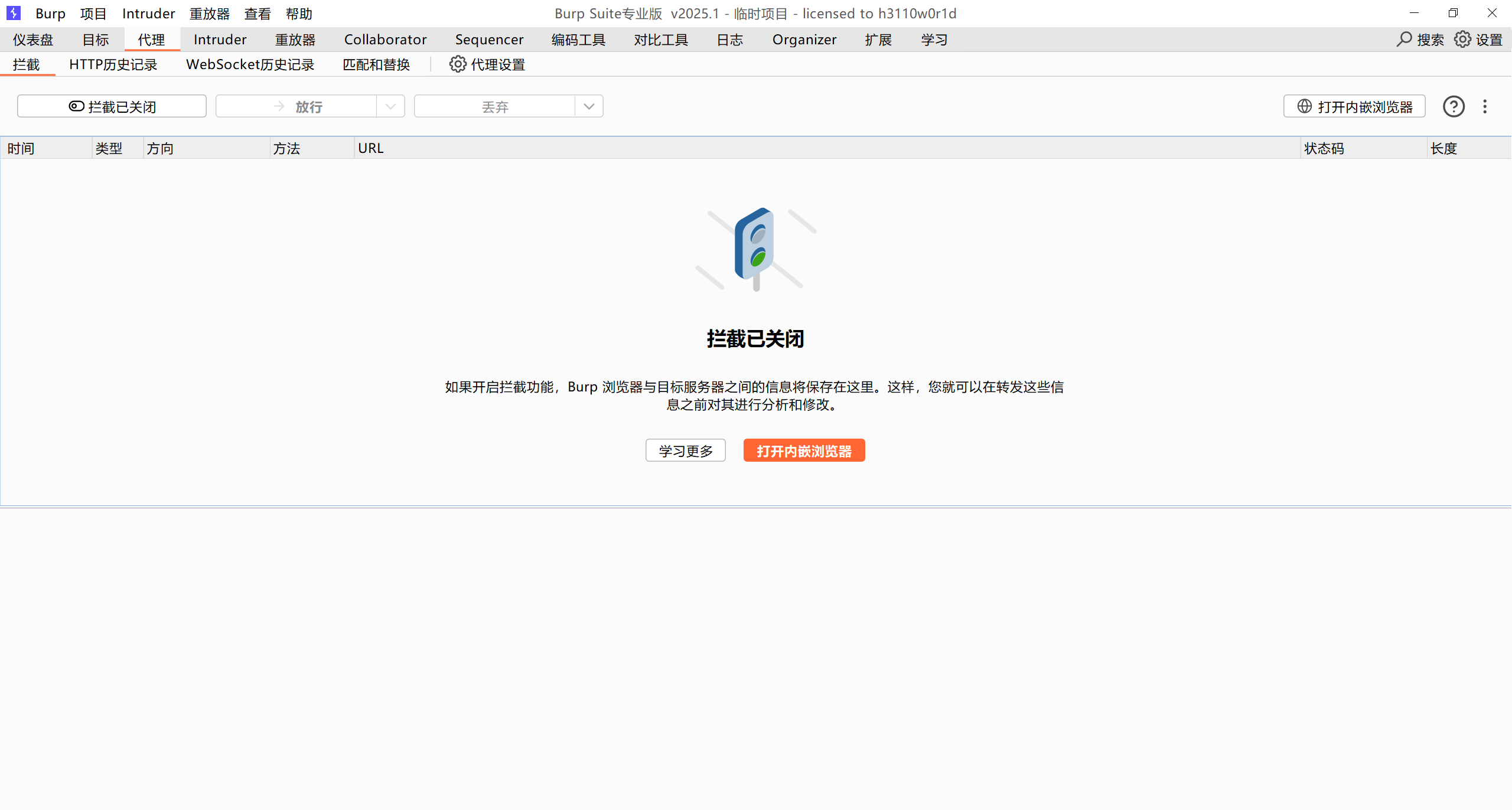Open the three-dot menu beside the help icon
This screenshot has height=810, width=1512.
[1485, 106]
